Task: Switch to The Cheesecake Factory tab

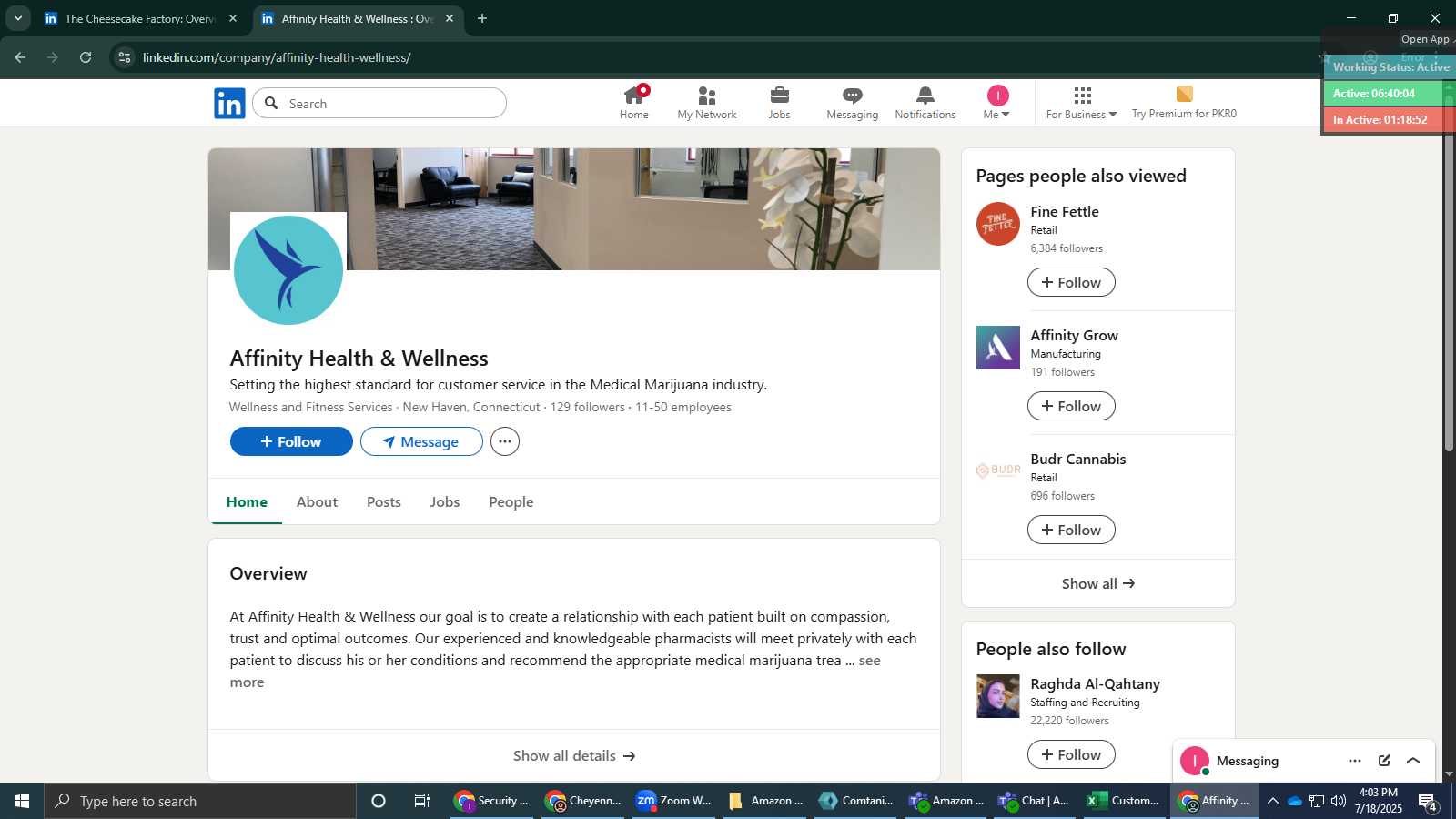Action: pyautogui.click(x=142, y=18)
